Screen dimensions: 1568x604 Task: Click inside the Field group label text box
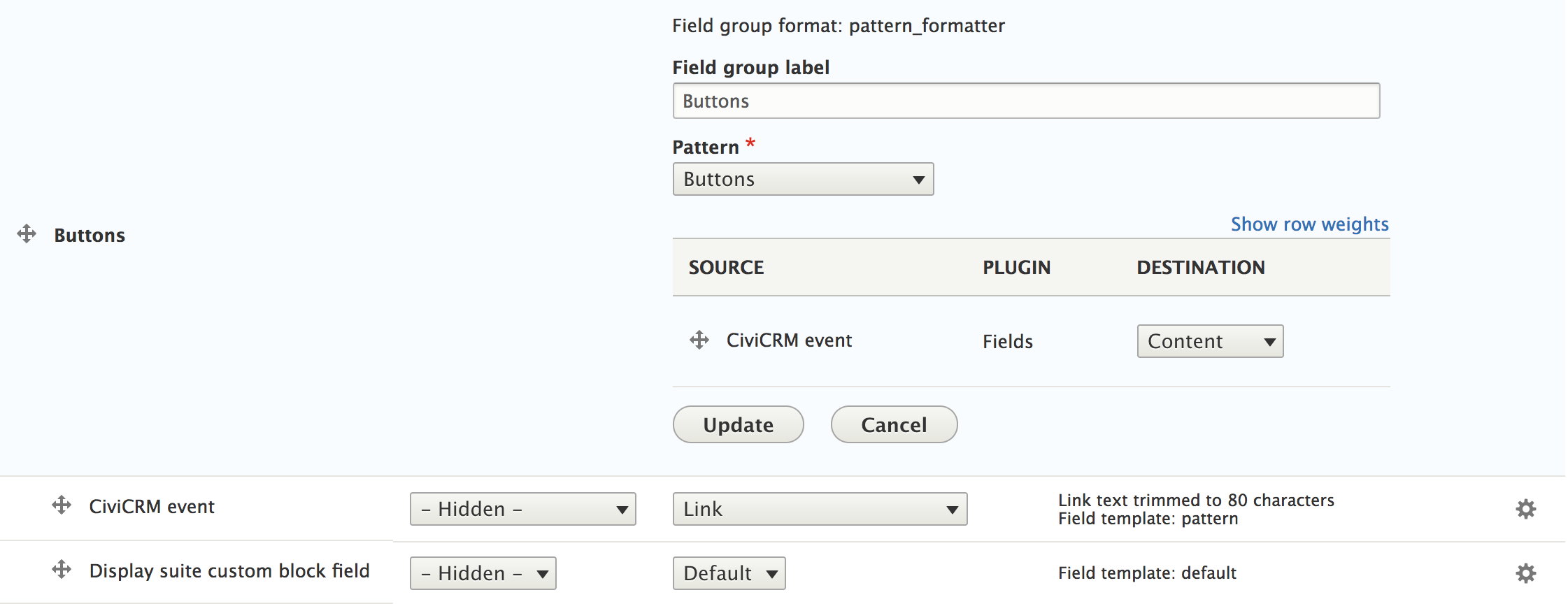pos(1025,100)
